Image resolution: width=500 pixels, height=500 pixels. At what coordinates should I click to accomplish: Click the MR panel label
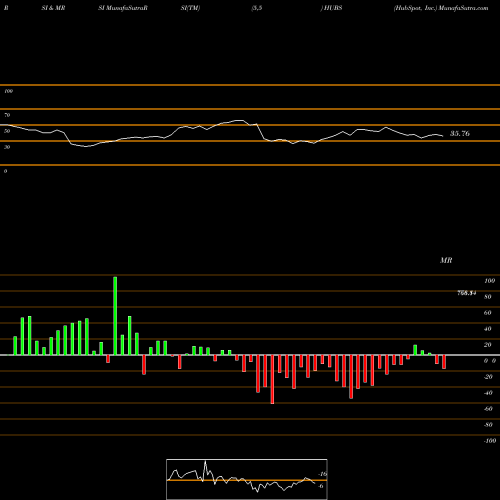(x=446, y=260)
